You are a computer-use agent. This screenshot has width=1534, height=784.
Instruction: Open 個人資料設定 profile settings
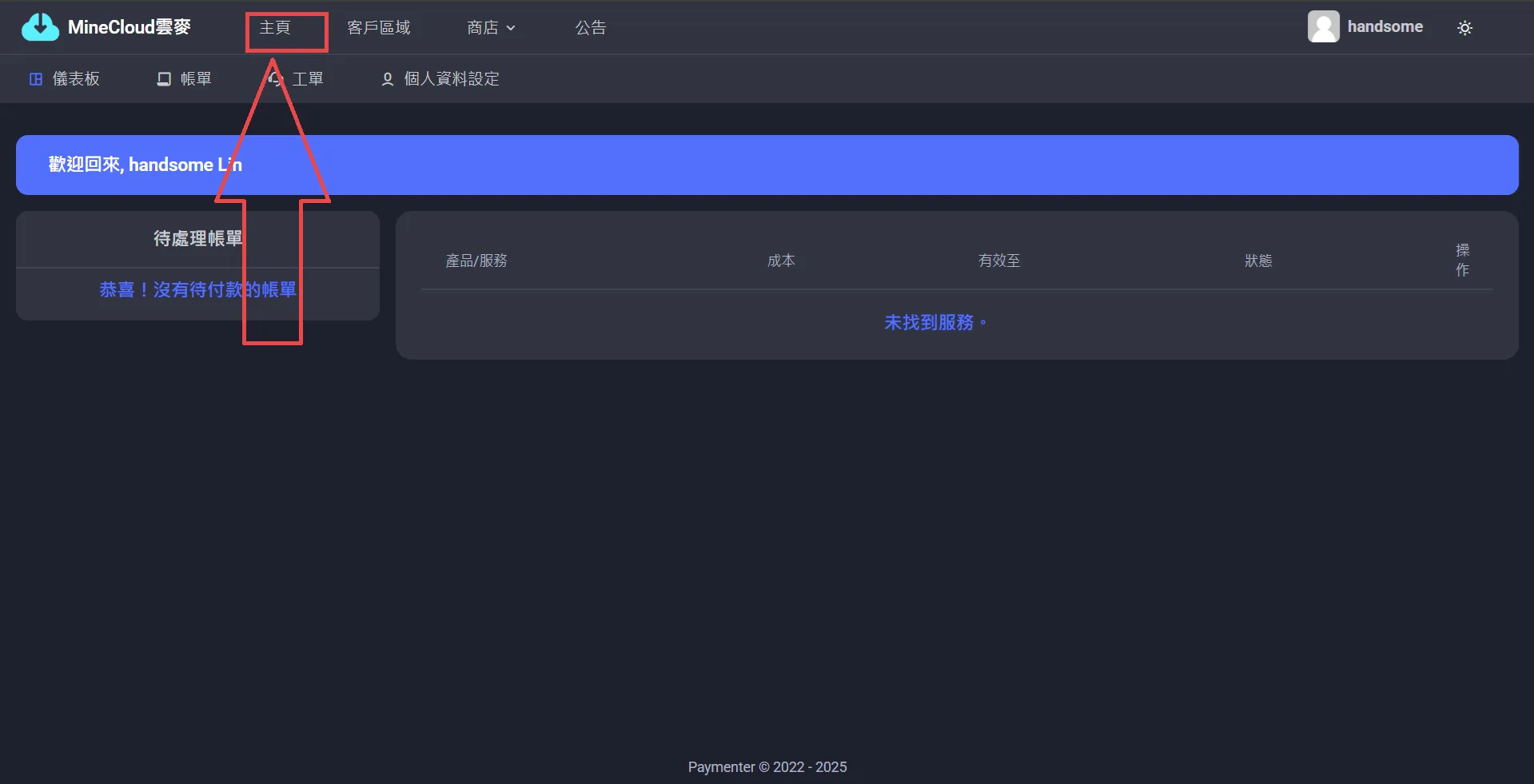452,79
